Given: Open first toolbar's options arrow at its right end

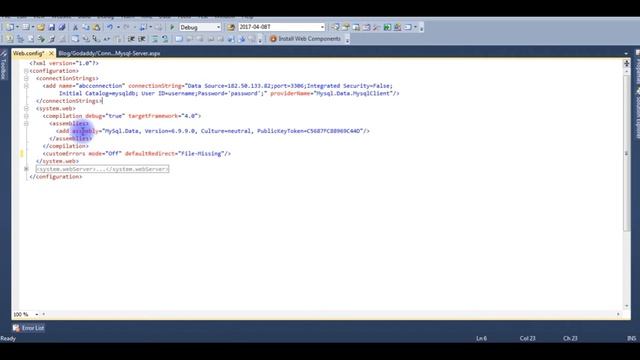Looking at the screenshot, I should click(421, 28).
